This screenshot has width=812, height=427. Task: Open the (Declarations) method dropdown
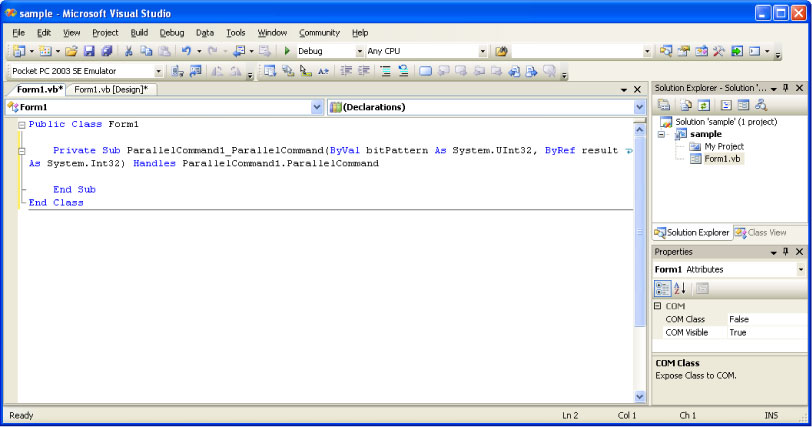coord(639,107)
